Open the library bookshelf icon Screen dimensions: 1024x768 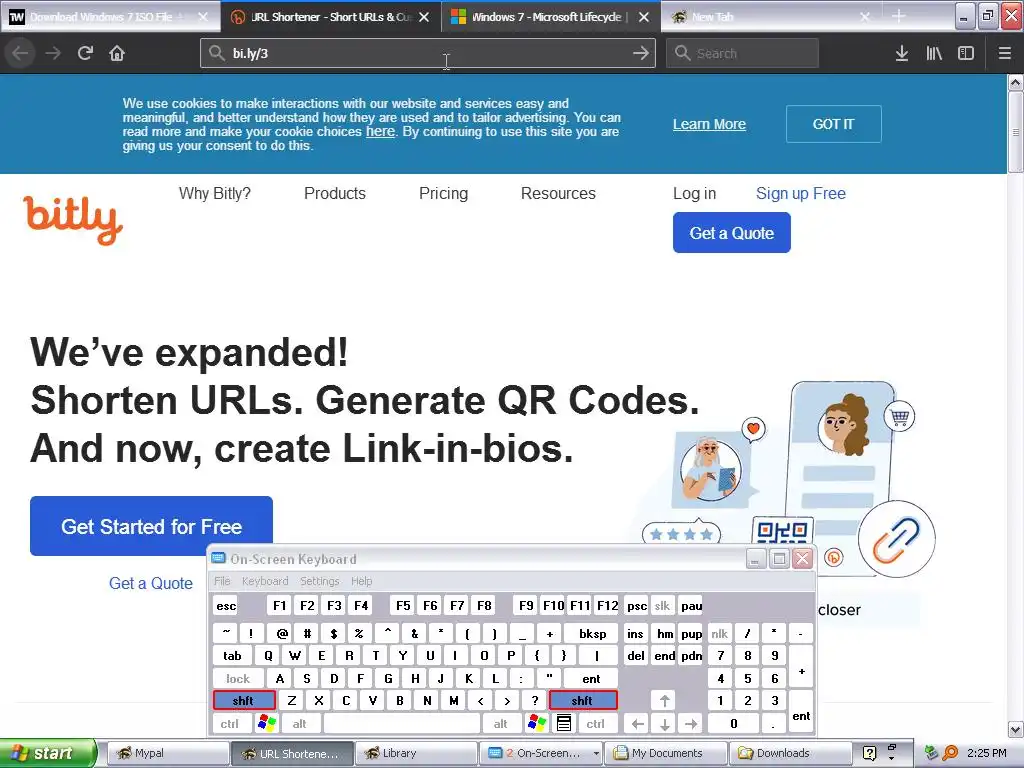[x=934, y=53]
